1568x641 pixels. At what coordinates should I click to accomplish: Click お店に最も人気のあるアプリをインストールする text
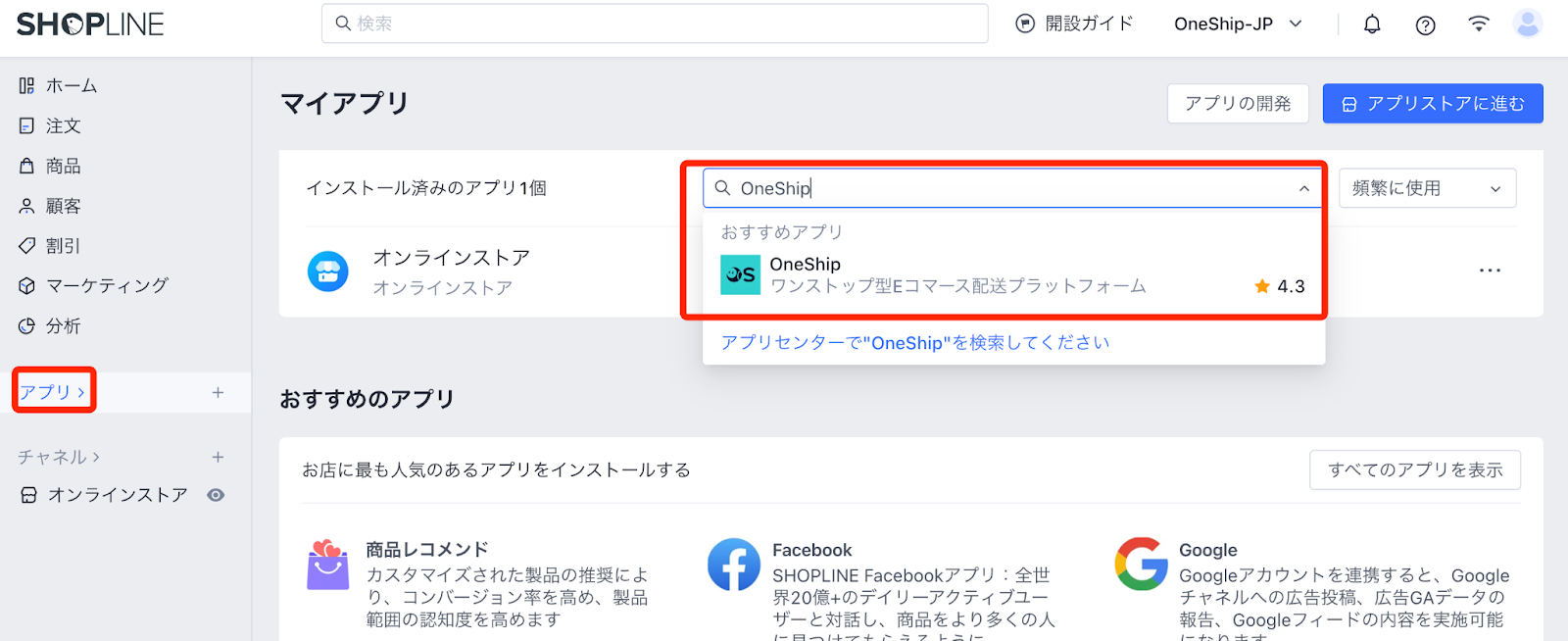pyautogui.click(x=496, y=470)
